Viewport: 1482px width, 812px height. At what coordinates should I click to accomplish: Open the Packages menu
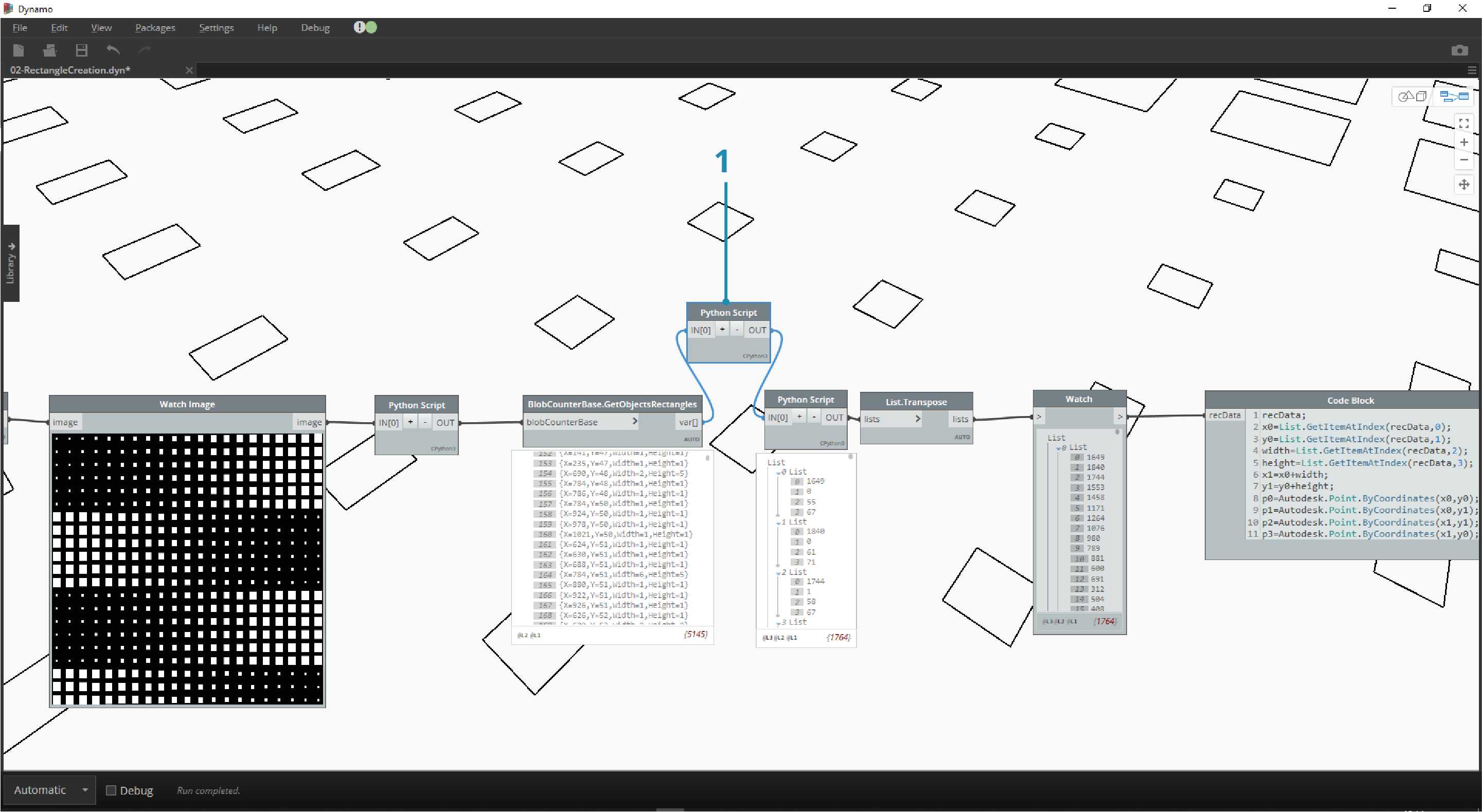(x=155, y=28)
